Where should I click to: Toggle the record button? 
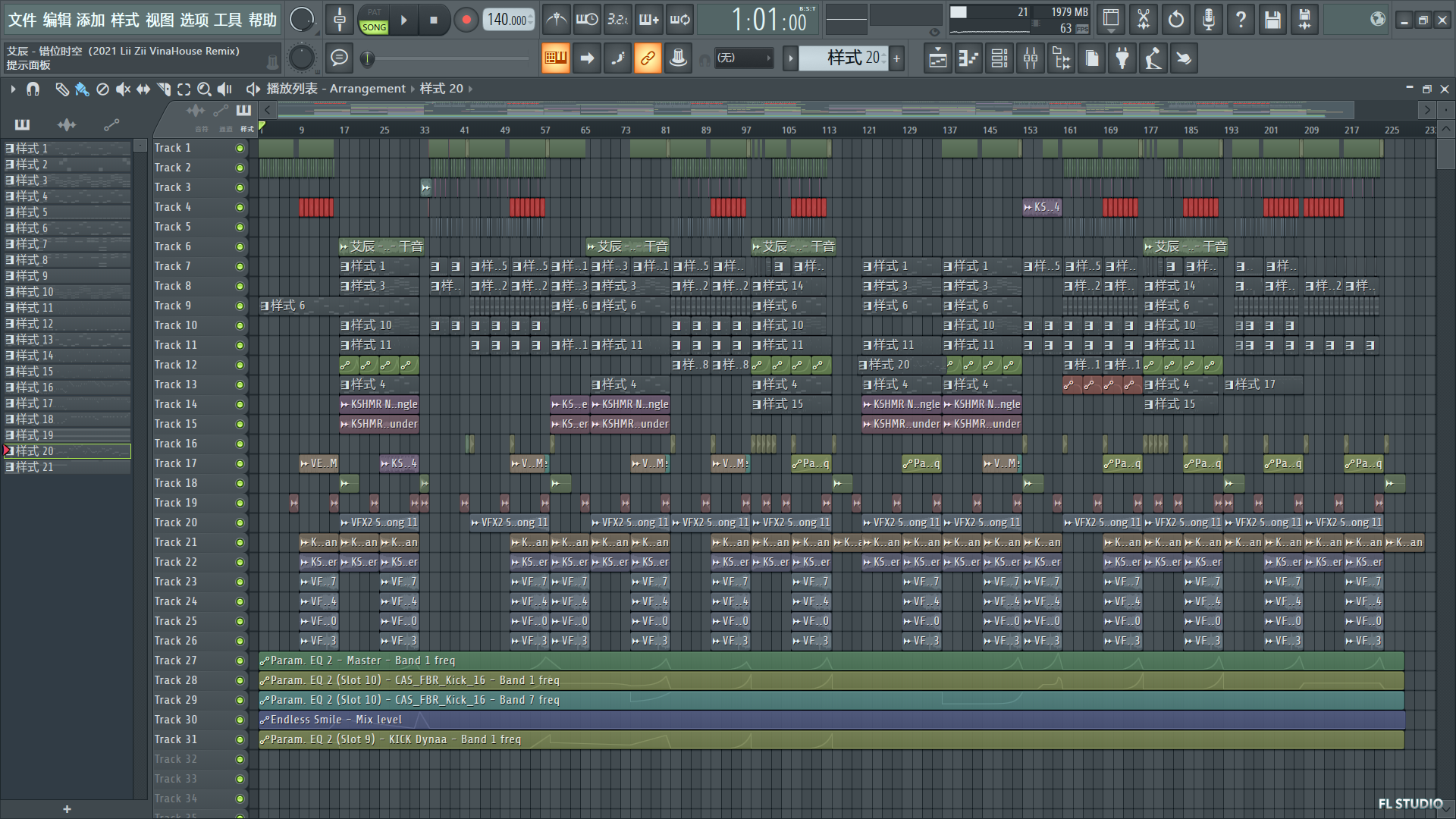(466, 20)
